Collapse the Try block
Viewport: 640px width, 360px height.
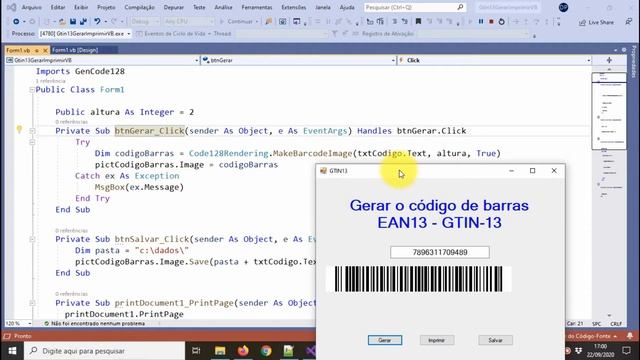32,142
